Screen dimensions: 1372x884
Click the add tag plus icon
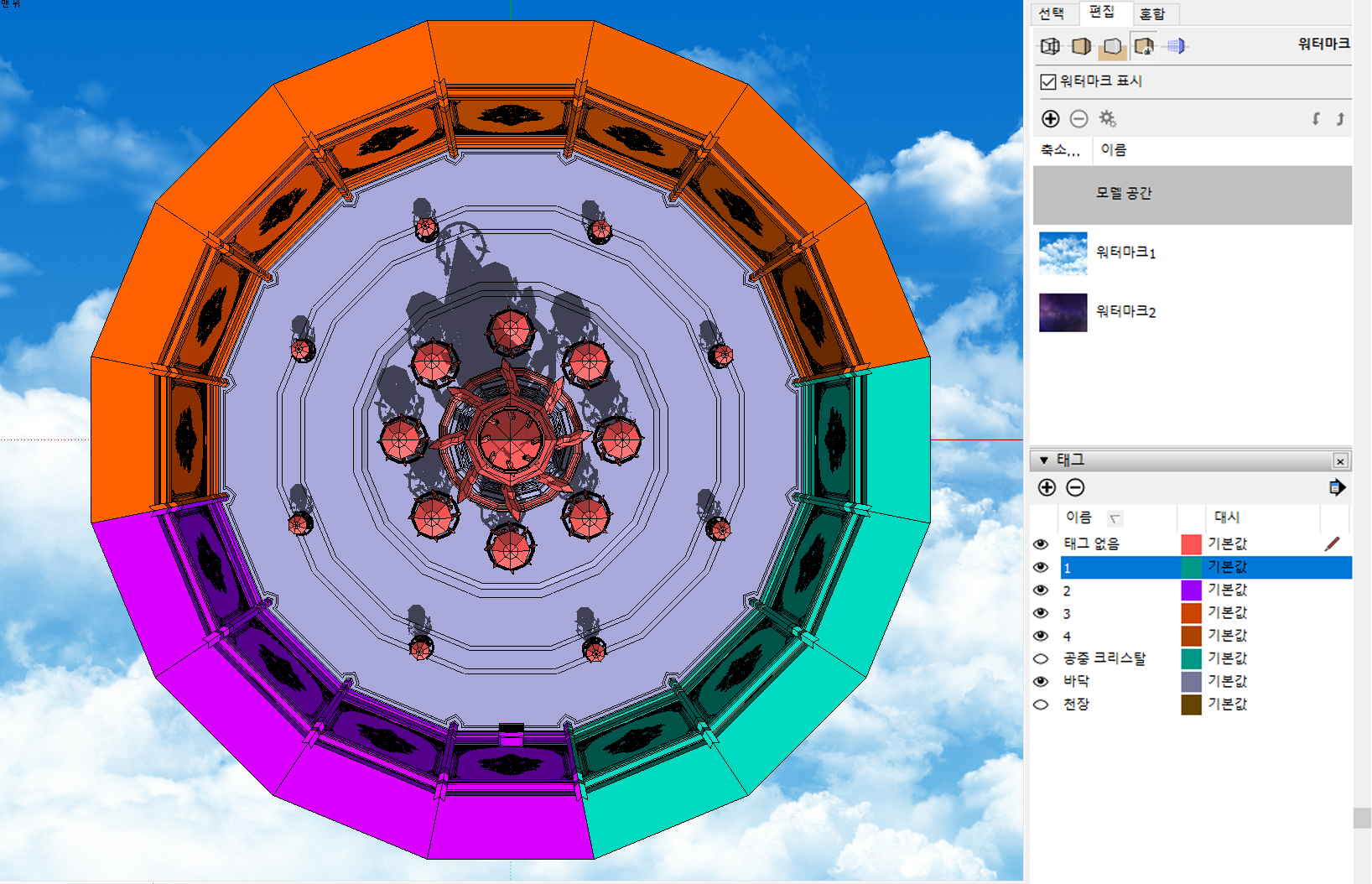tap(1047, 487)
